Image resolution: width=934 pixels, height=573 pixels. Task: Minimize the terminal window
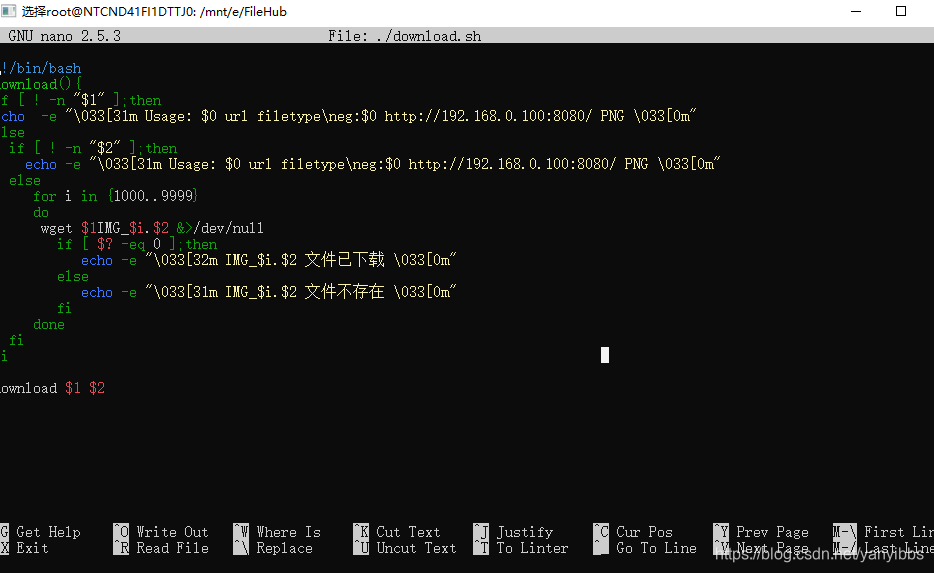856,11
